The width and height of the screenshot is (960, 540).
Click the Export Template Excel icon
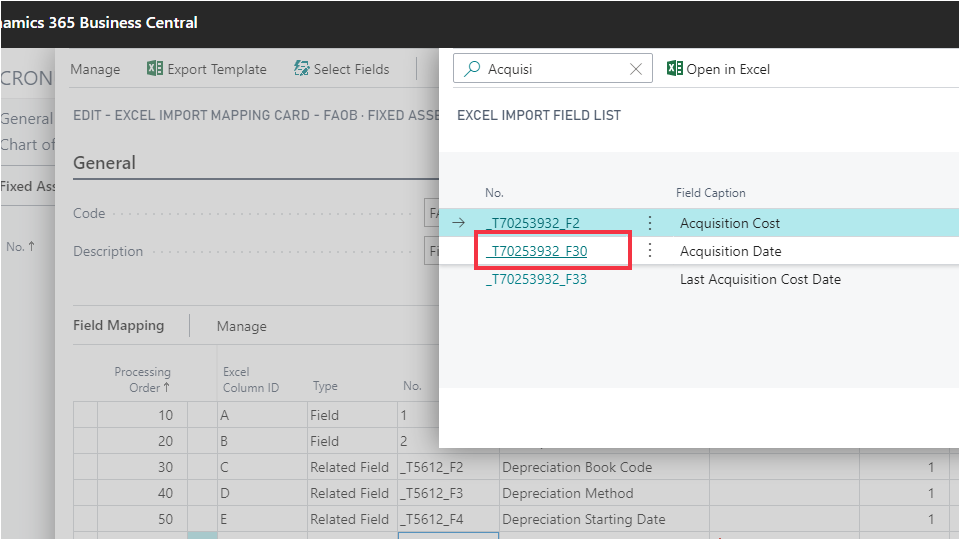point(155,69)
